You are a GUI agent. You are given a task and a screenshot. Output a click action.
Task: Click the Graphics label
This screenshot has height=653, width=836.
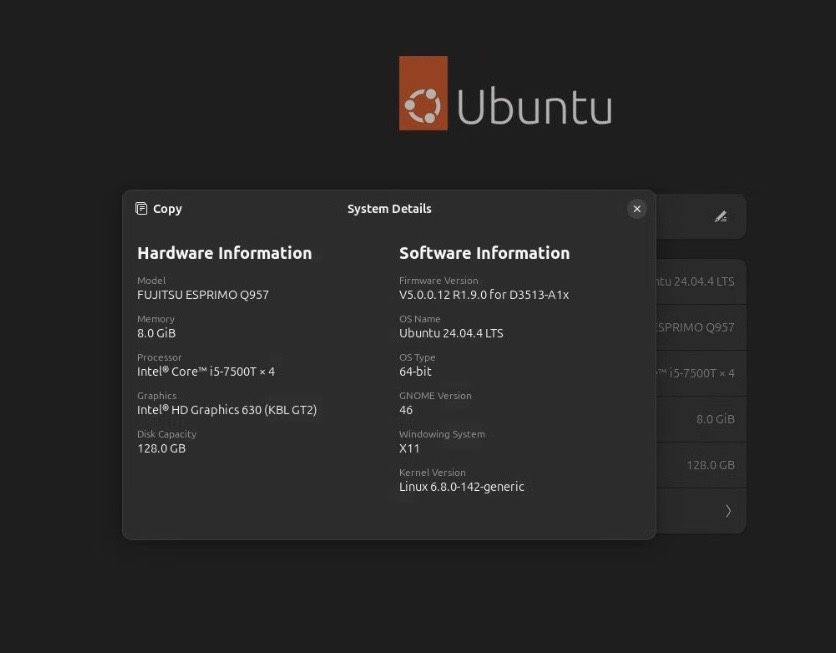[x=157, y=396]
